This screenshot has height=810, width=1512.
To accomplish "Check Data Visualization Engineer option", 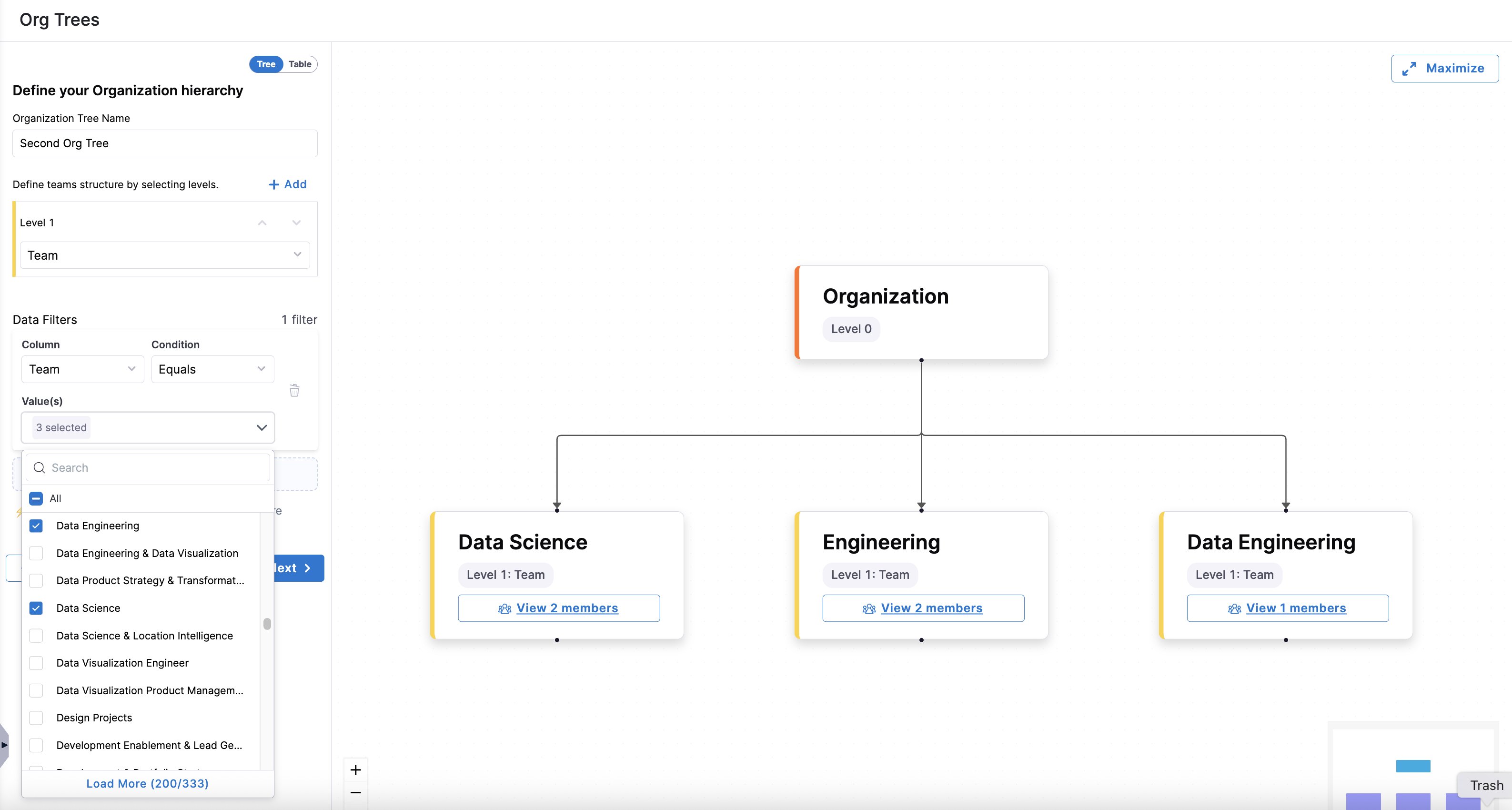I will pyautogui.click(x=36, y=663).
